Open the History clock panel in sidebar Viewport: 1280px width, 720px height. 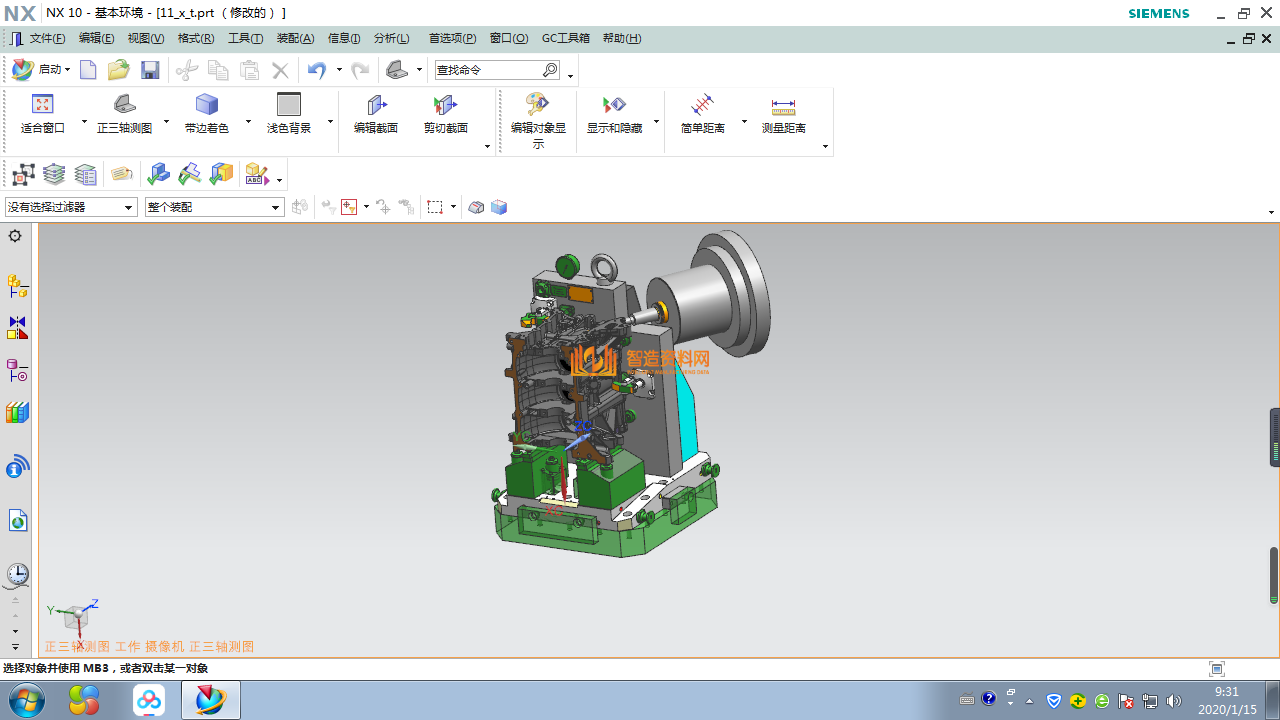pos(17,574)
